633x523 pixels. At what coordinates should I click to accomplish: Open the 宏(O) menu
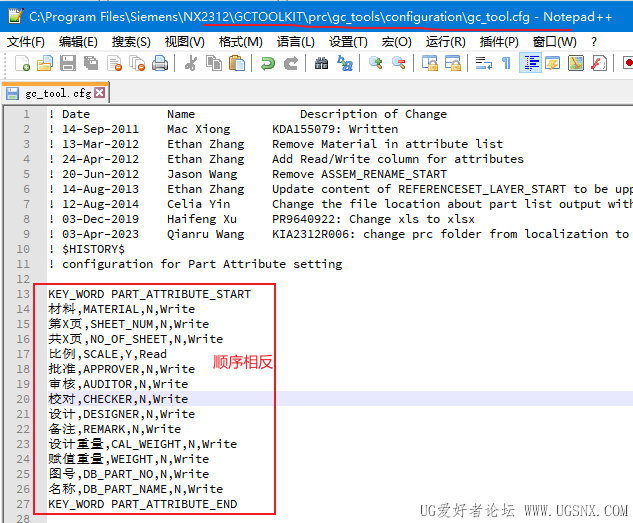(396, 42)
